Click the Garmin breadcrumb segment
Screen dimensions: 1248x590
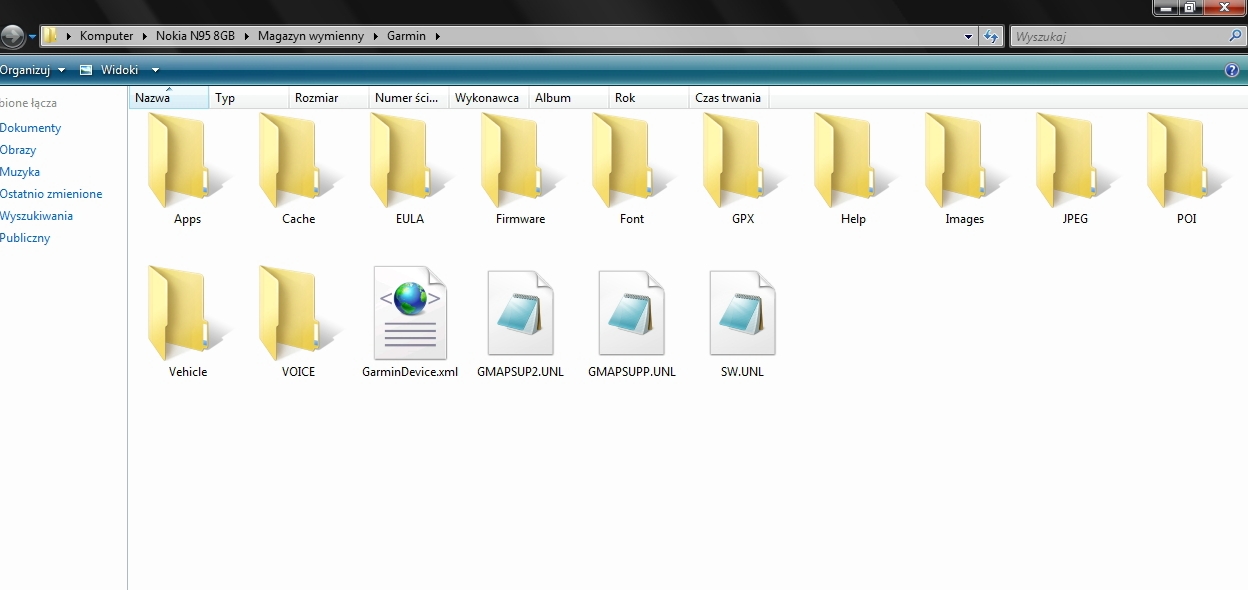click(x=406, y=36)
